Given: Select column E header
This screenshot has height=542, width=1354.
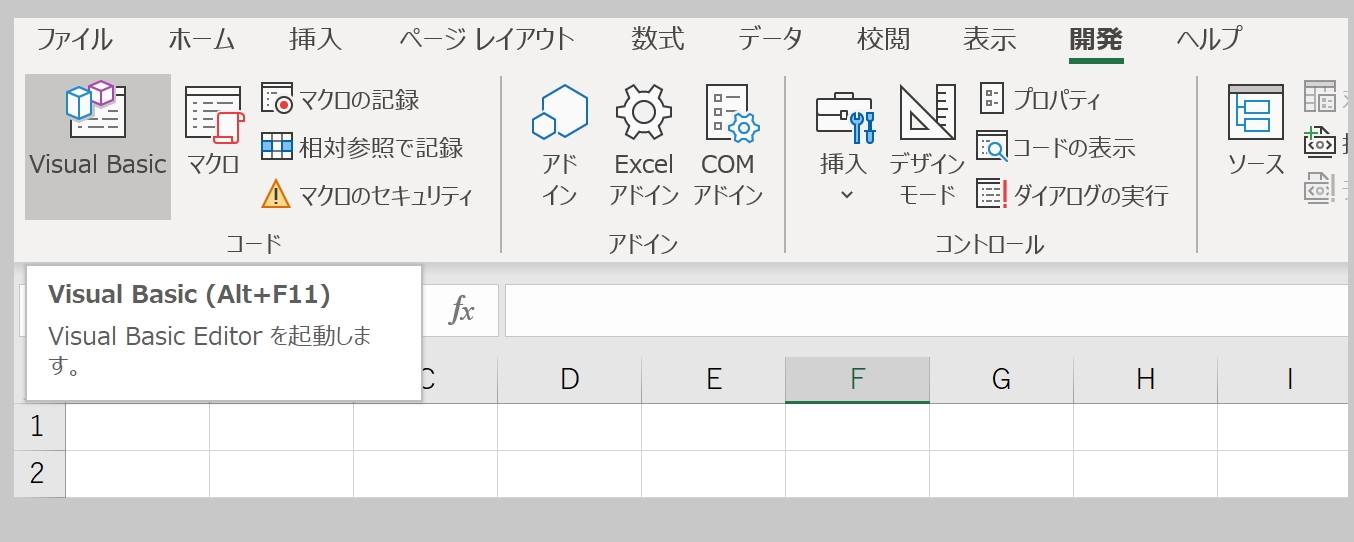Looking at the screenshot, I should point(714,380).
